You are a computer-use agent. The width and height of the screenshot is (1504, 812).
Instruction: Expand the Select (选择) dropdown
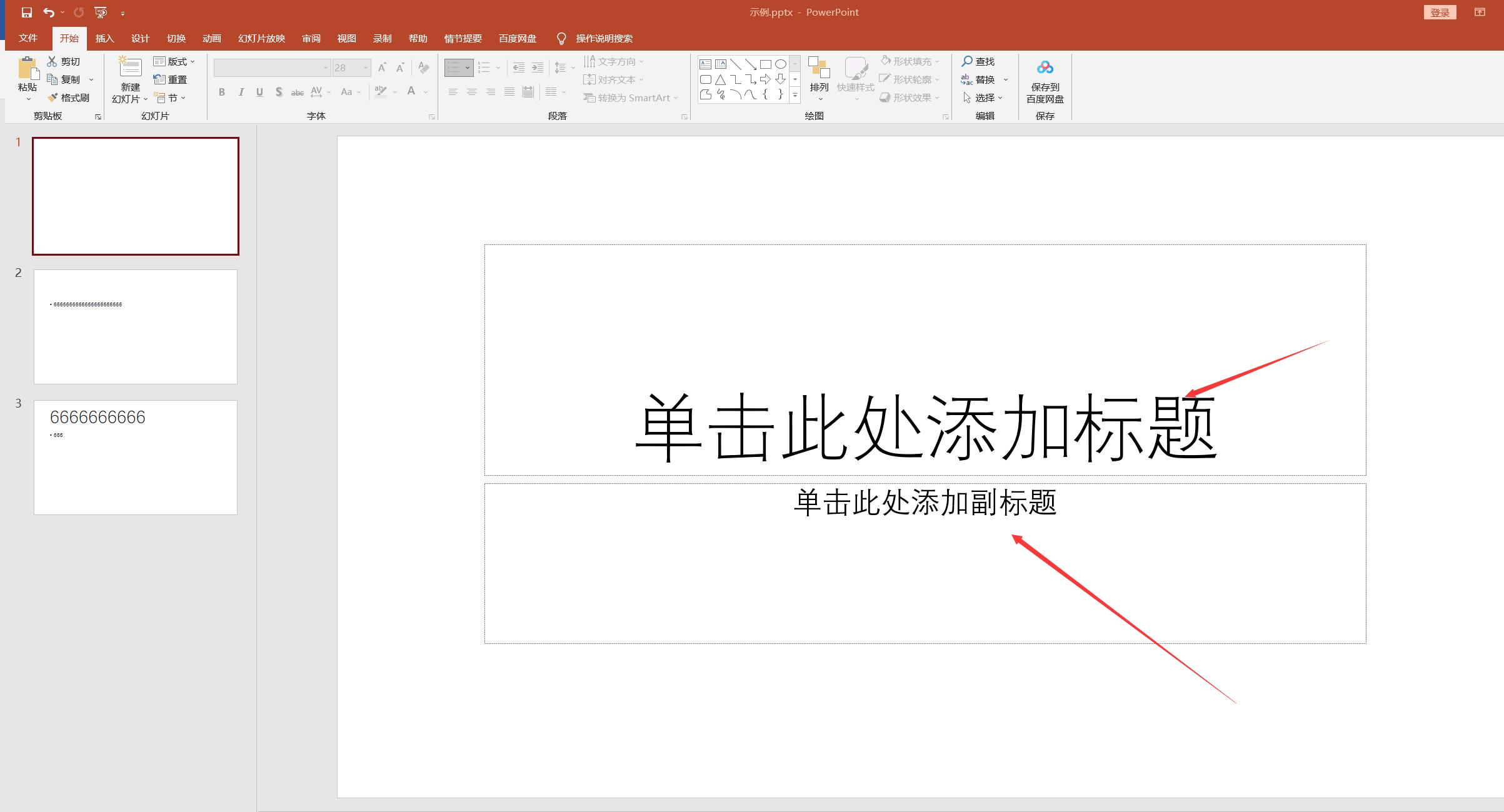(984, 98)
